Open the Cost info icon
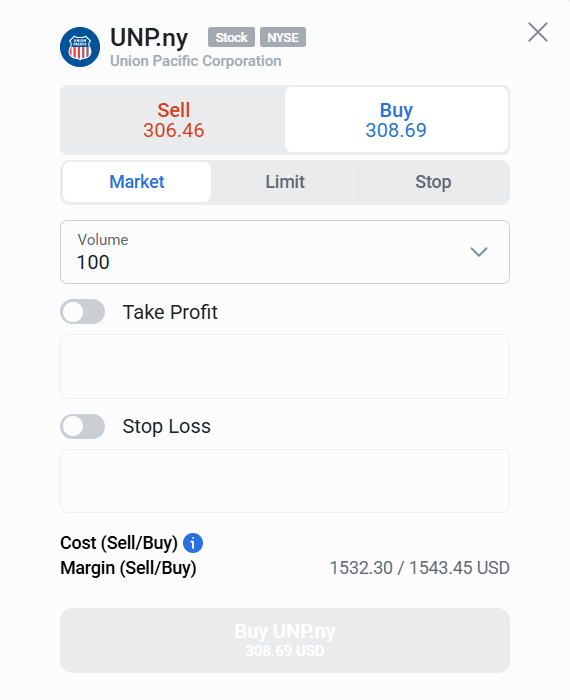Viewport: 570px width, 700px height. click(193, 543)
